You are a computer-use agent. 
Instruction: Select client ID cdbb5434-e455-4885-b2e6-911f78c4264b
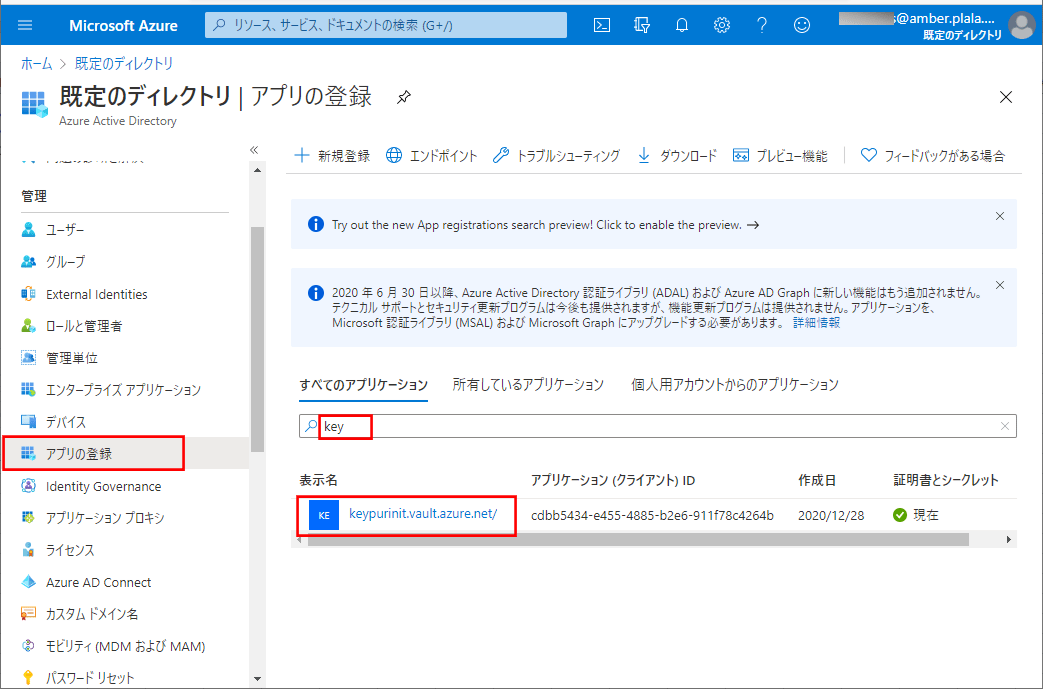tap(652, 515)
